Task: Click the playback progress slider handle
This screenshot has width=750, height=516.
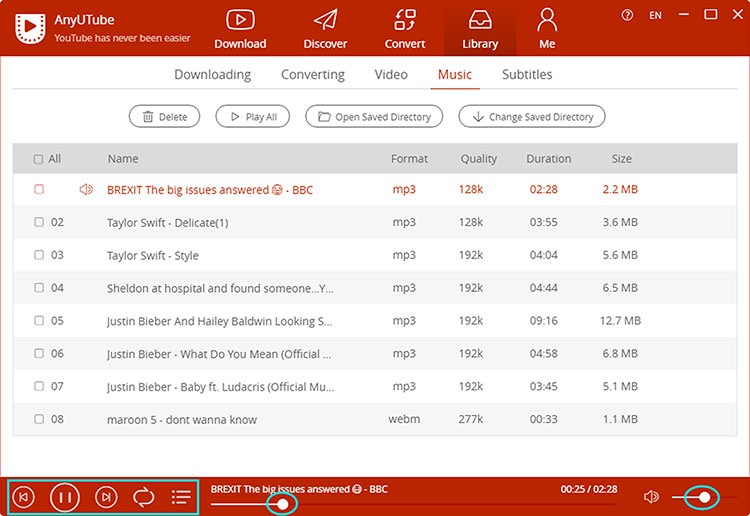Action: 283,504
